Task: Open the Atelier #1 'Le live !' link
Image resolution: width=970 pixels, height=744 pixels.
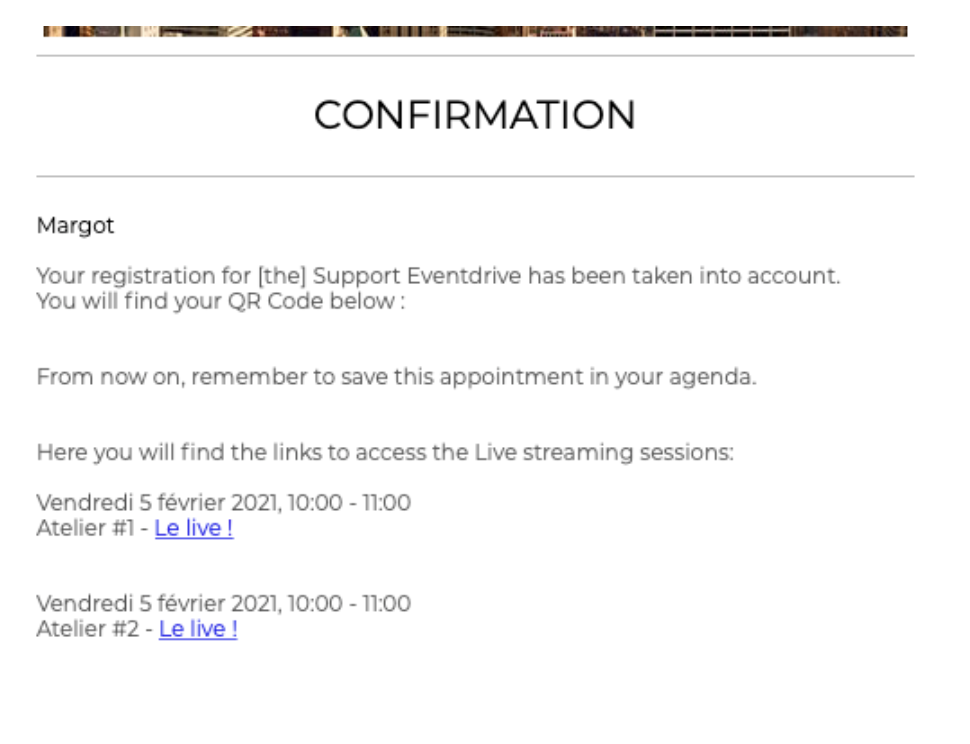Action: tap(194, 528)
